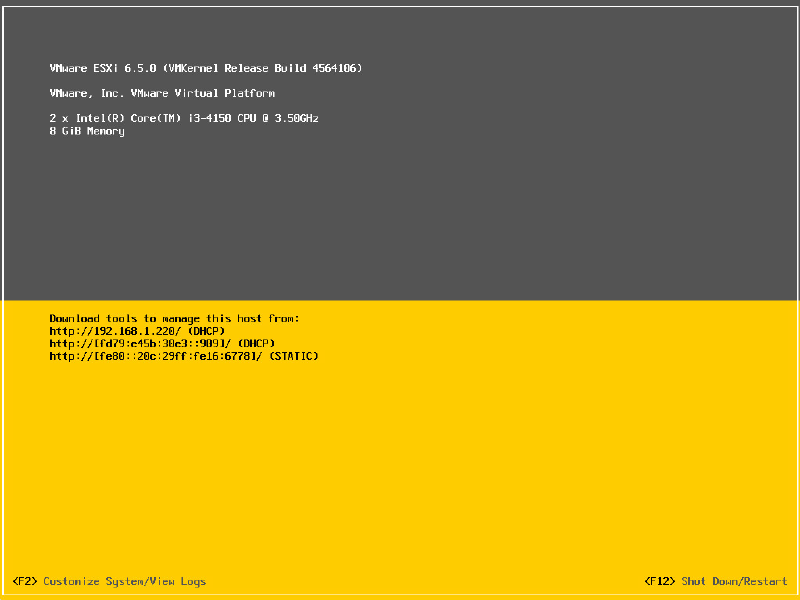
Task: Select the <F2> key label
Action: pos(24,581)
